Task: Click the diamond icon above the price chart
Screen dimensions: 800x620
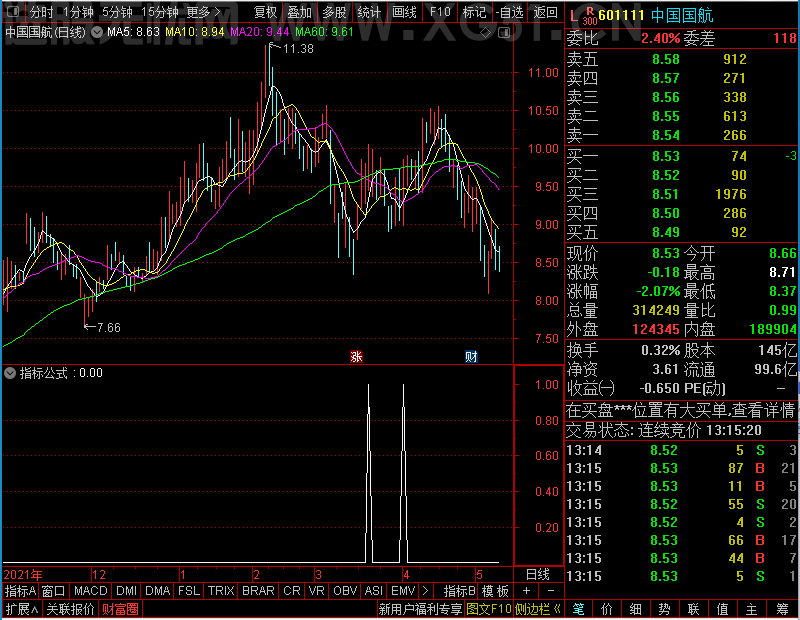Action: 486,33
